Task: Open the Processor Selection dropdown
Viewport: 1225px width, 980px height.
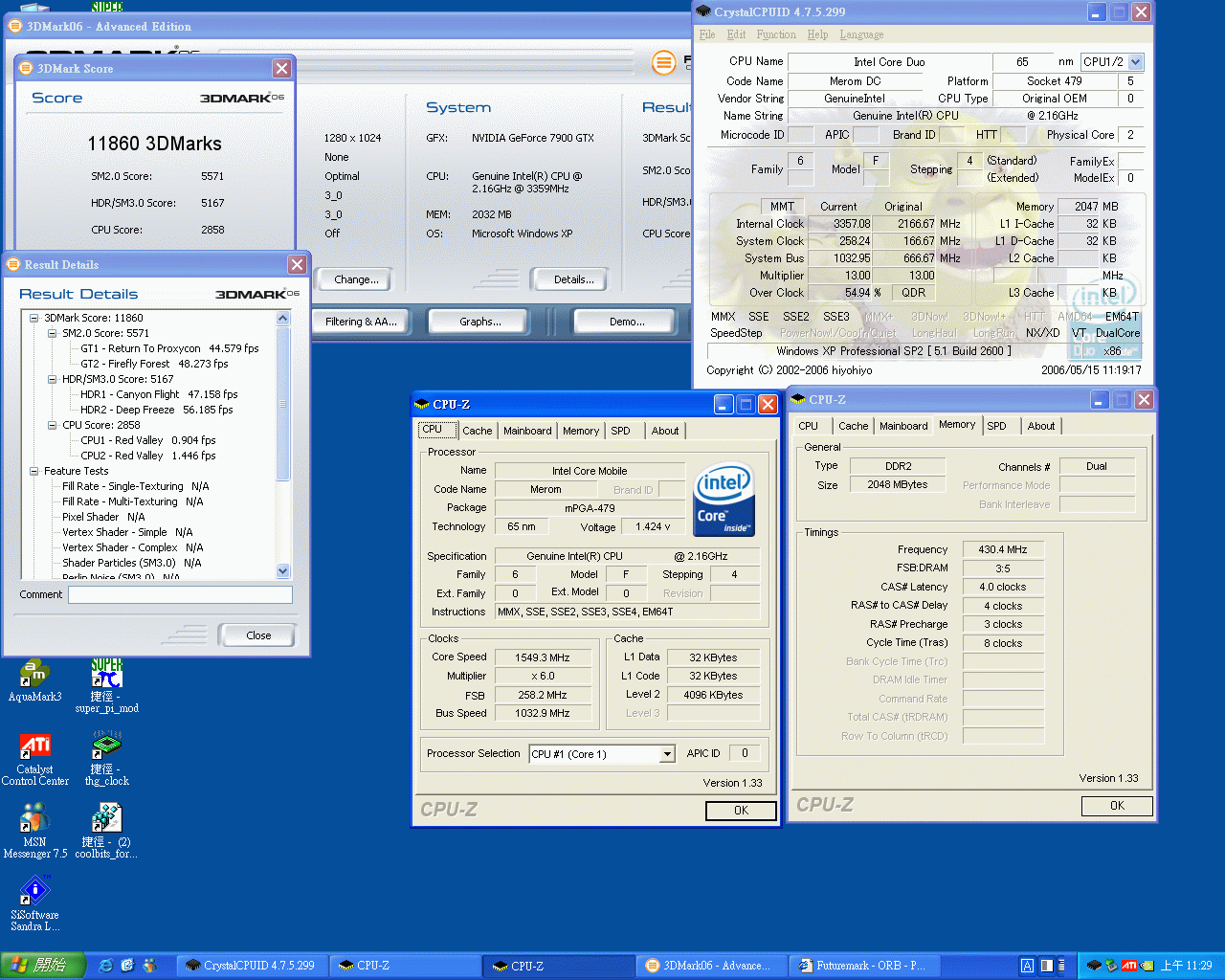Action: pyautogui.click(x=667, y=754)
